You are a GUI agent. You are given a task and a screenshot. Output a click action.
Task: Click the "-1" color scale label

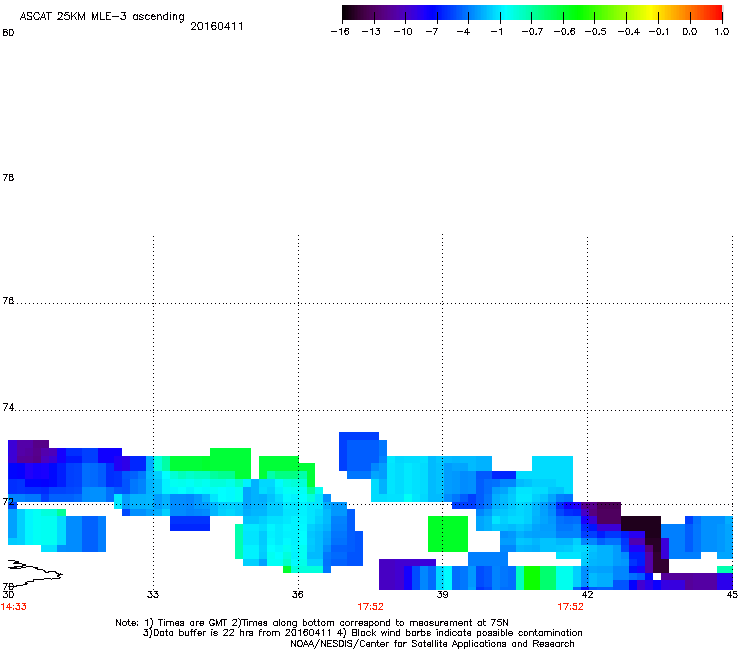(496, 32)
